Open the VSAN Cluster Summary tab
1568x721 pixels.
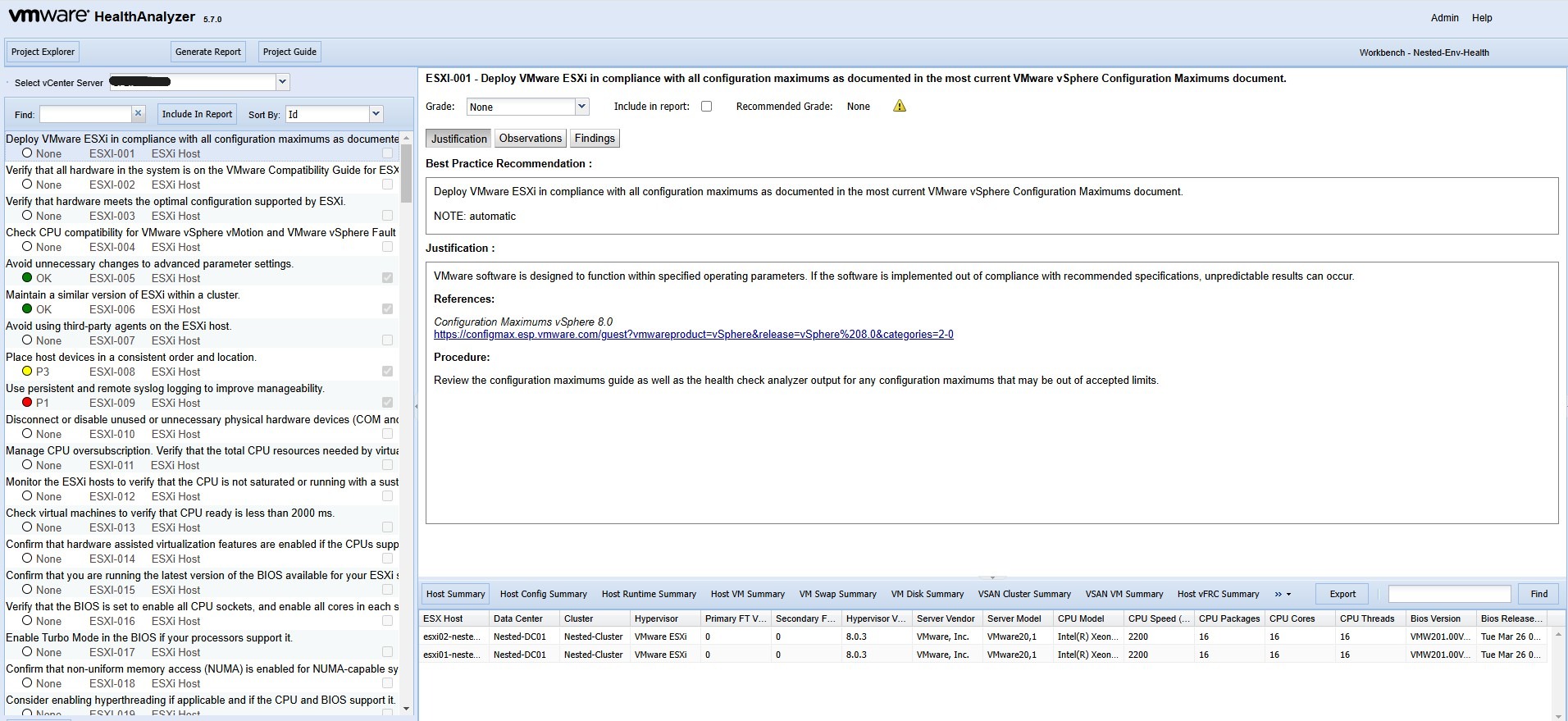pyautogui.click(x=1024, y=594)
